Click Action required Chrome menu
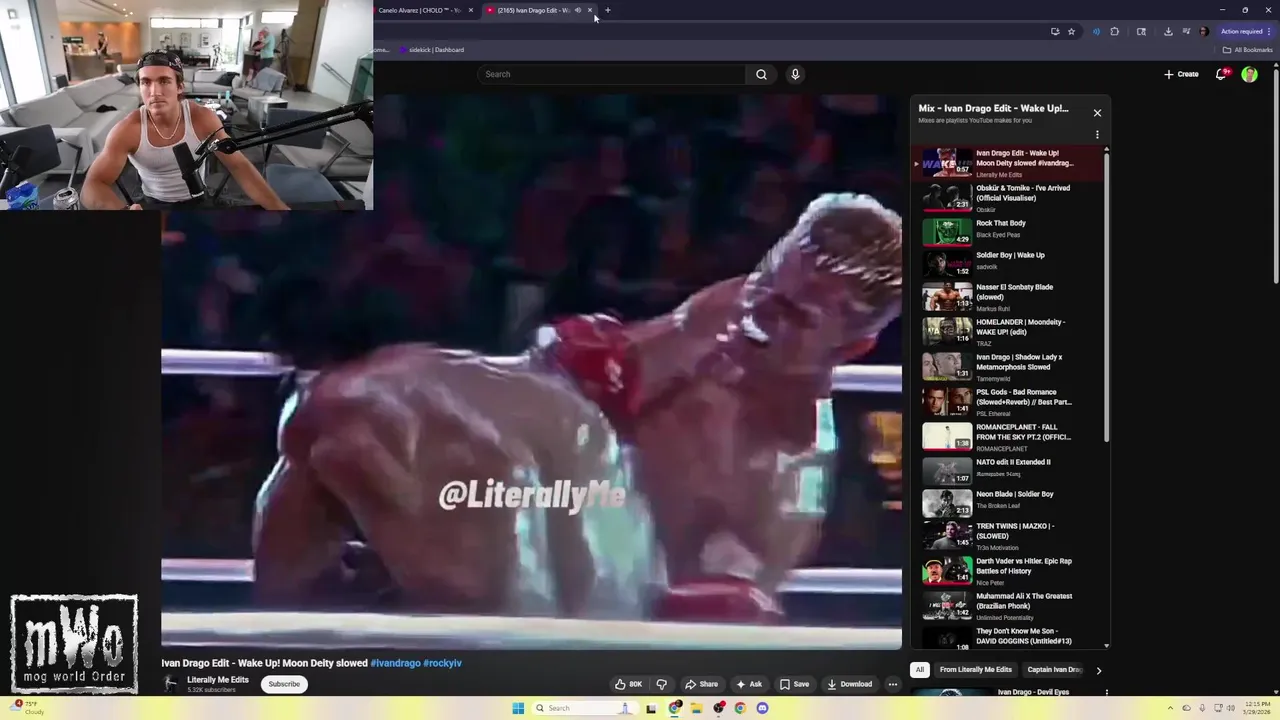Viewport: 1280px width, 720px height. coord(1245,31)
